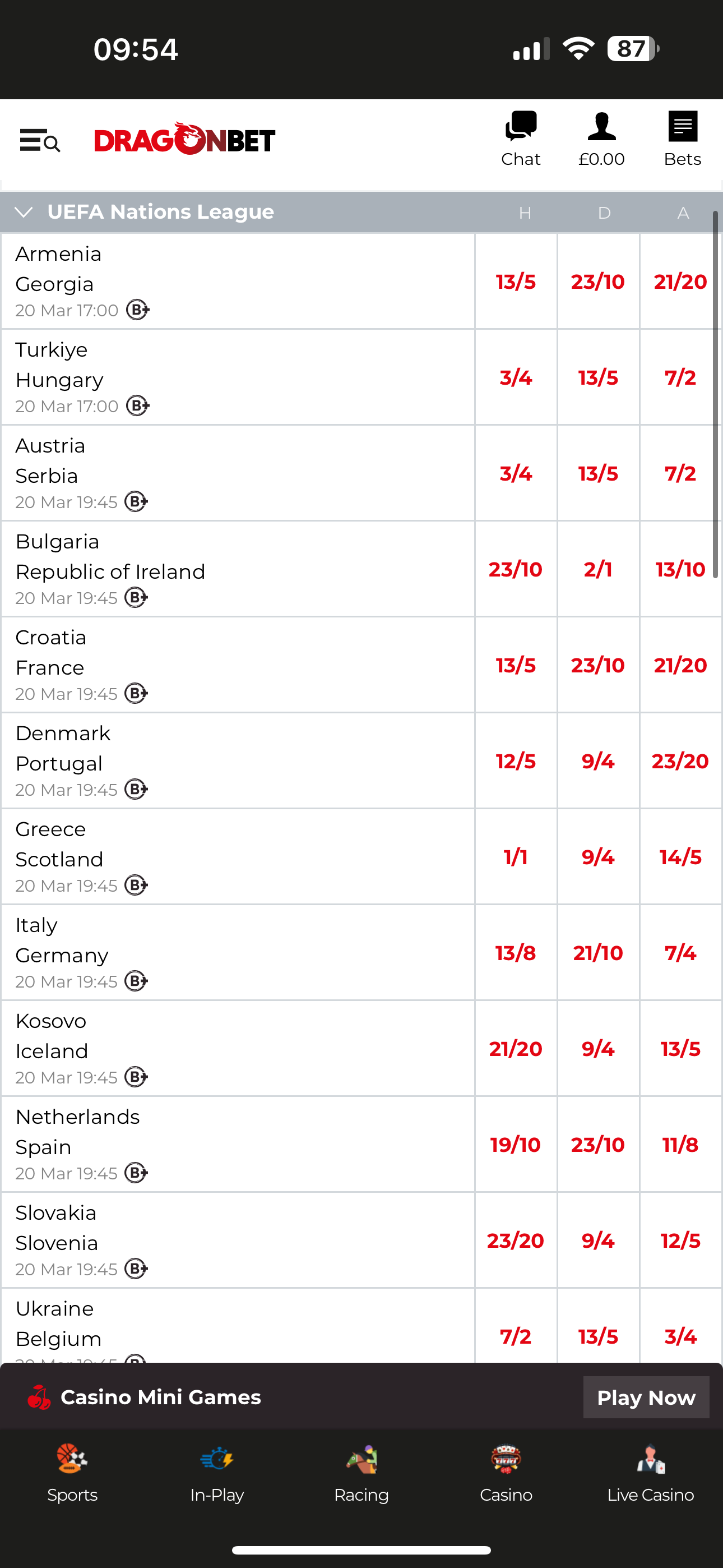Screen dimensions: 723x1568
Task: Open the Bet Builder icon for Italy vs Germany
Action: coord(137,981)
